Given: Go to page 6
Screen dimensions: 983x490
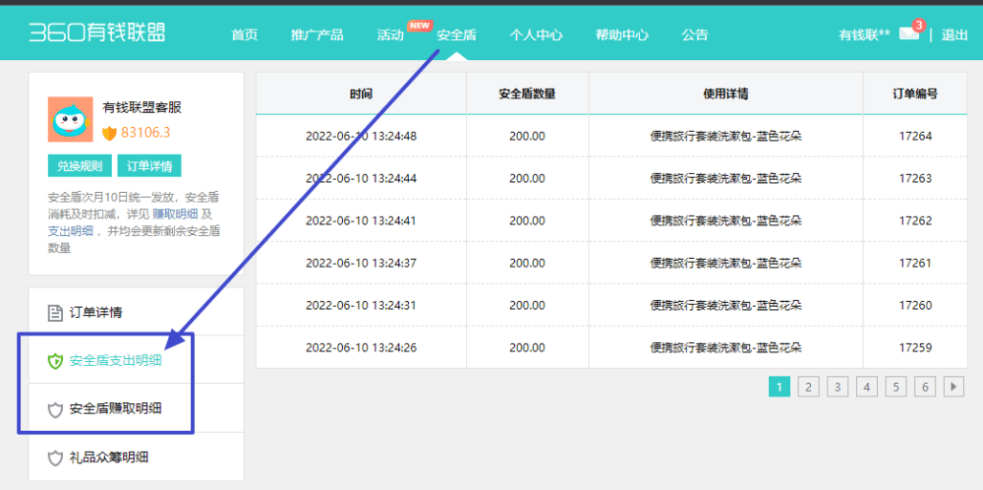Looking at the screenshot, I should pos(925,387).
